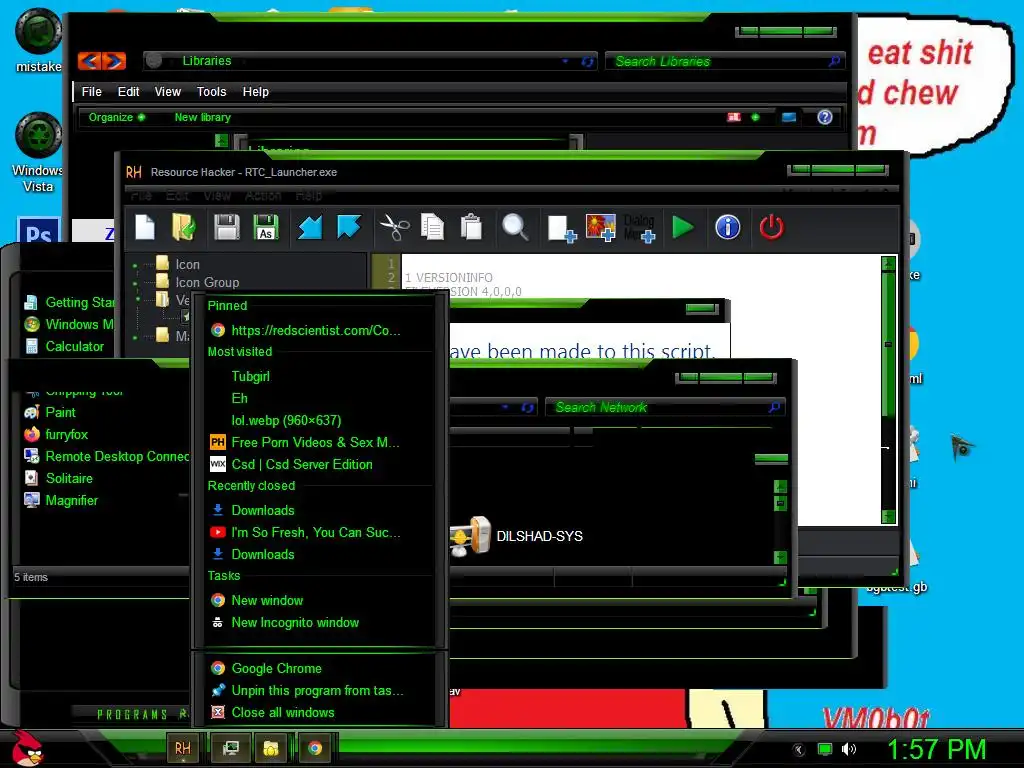Paste with the clipboard icon
1024x768 pixels.
tap(471, 227)
